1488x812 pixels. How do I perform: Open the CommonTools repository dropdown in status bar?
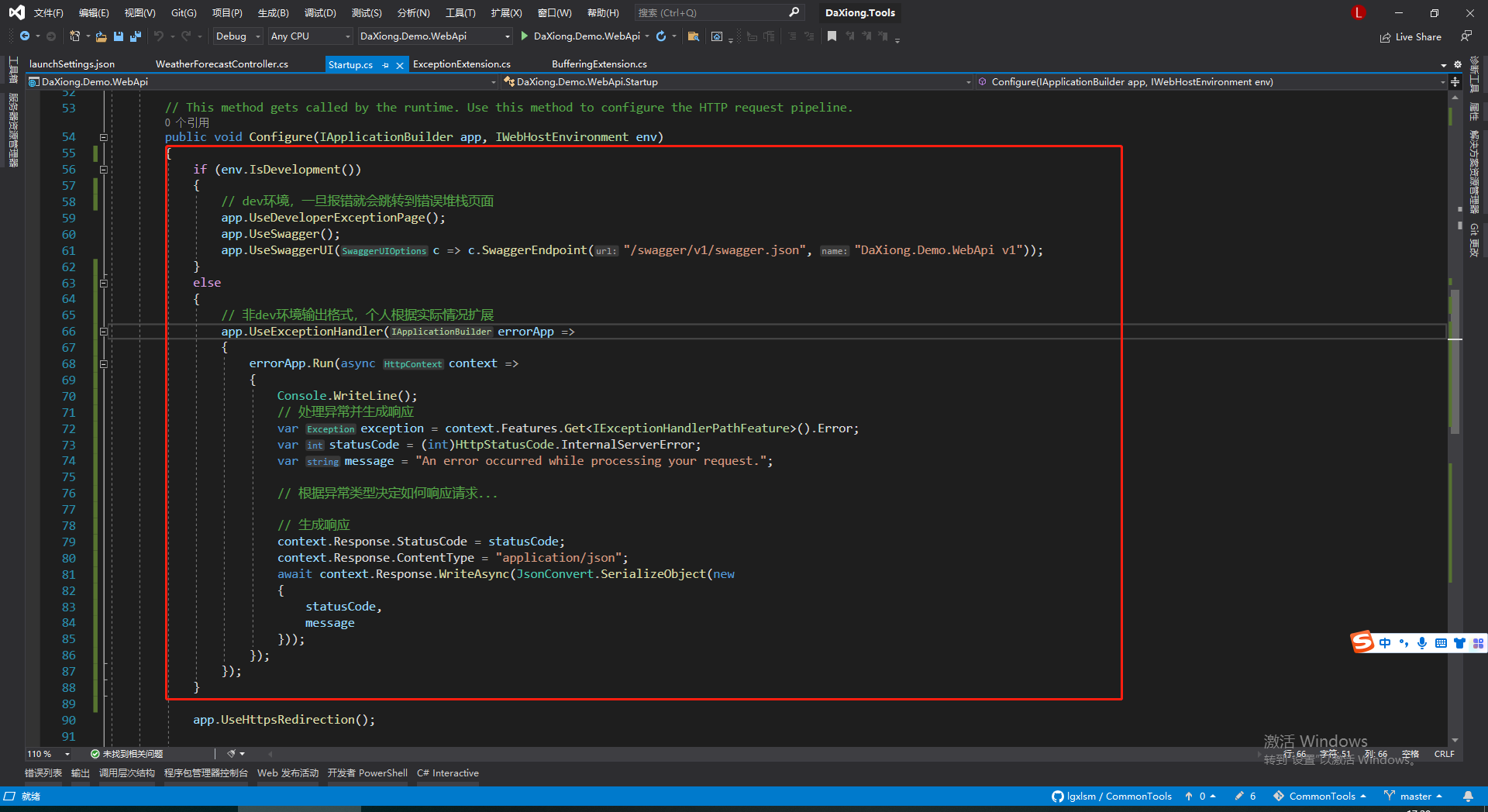1320,796
